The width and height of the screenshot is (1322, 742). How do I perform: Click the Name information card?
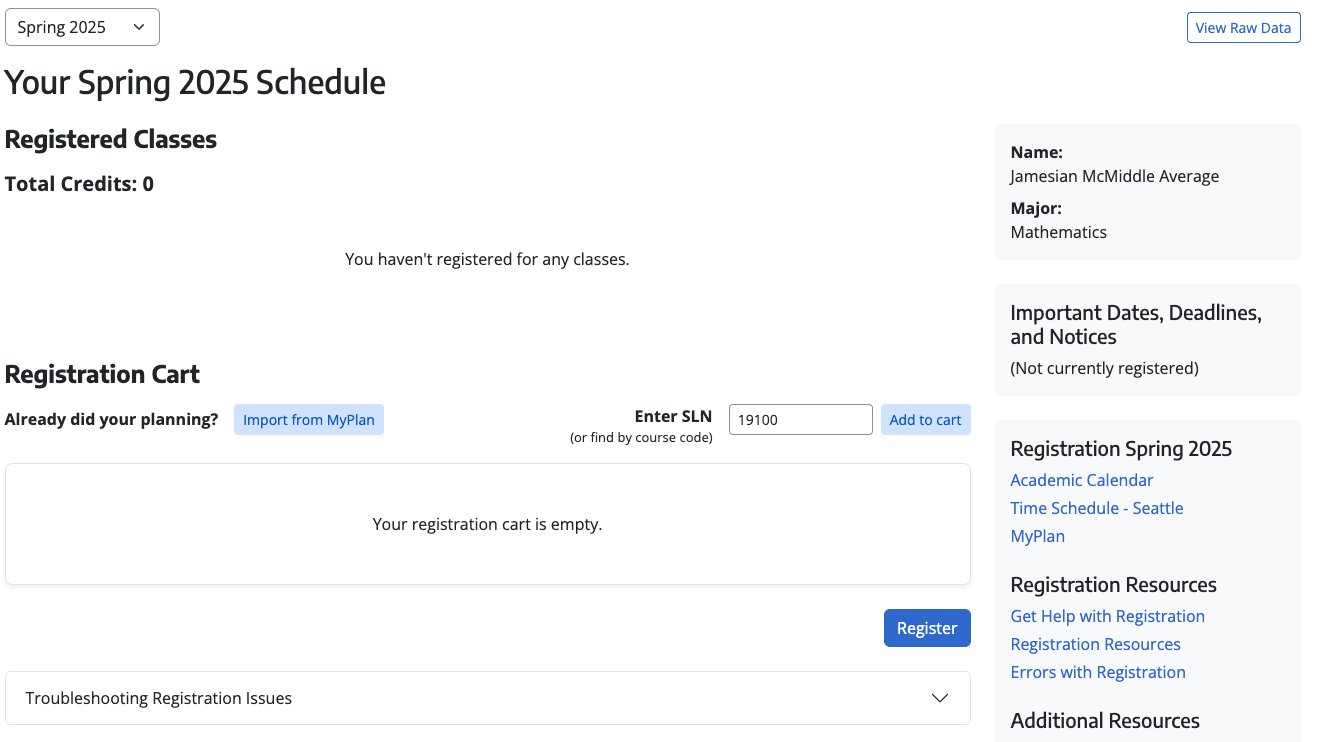coord(1147,191)
